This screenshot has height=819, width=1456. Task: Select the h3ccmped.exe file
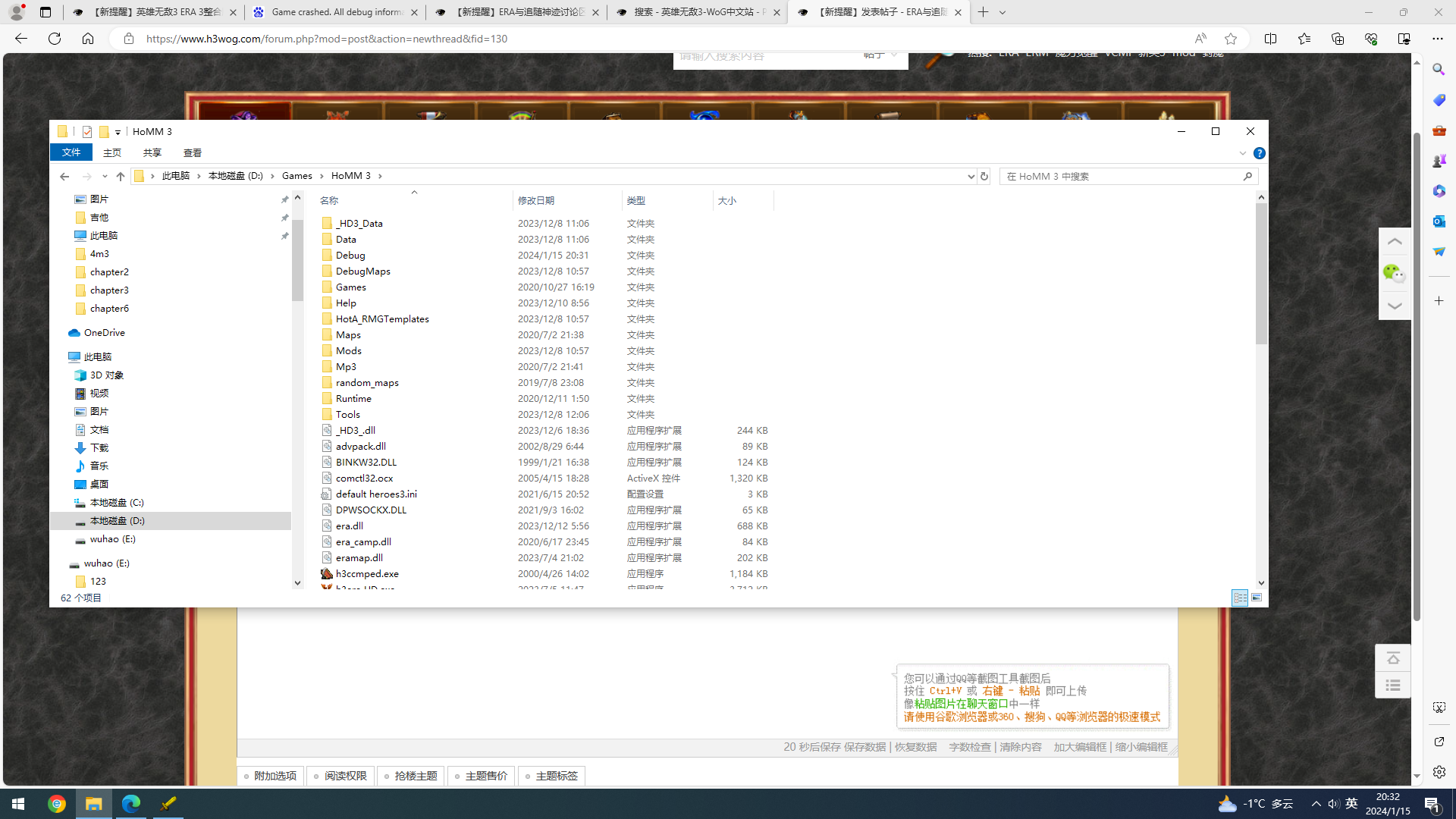click(367, 573)
